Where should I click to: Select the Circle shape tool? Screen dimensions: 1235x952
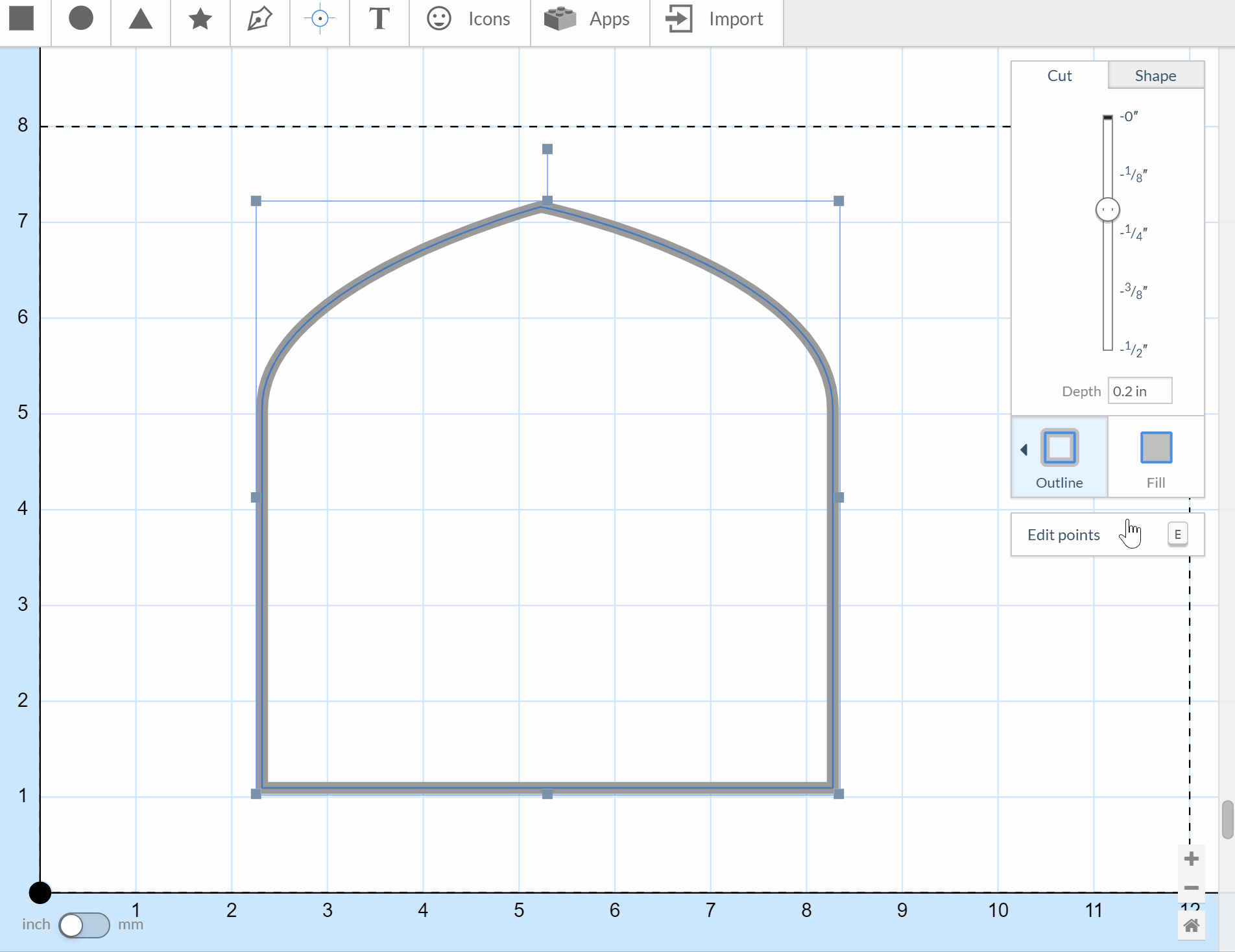pyautogui.click(x=81, y=19)
